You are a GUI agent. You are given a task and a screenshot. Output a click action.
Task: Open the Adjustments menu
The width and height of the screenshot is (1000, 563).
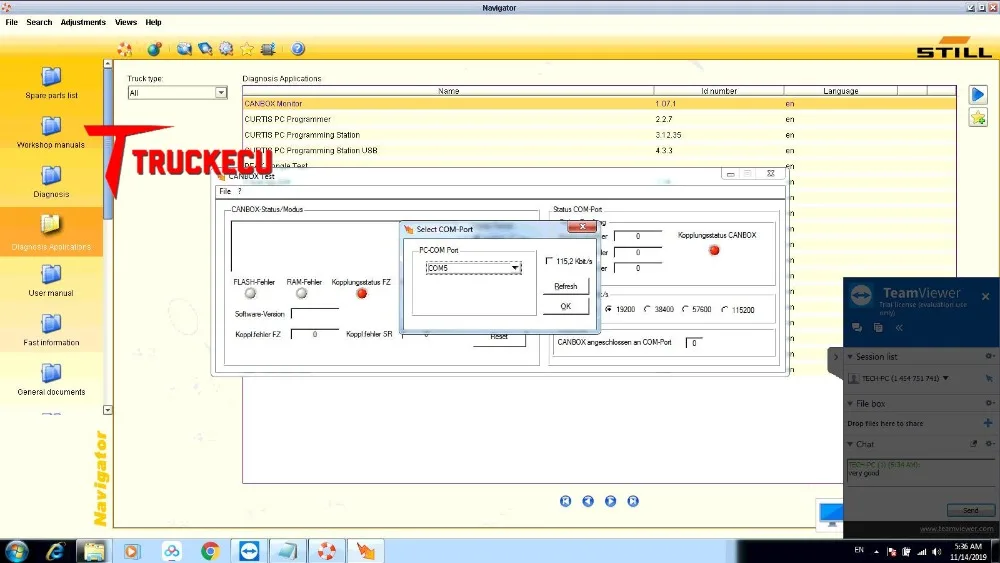[x=83, y=22]
